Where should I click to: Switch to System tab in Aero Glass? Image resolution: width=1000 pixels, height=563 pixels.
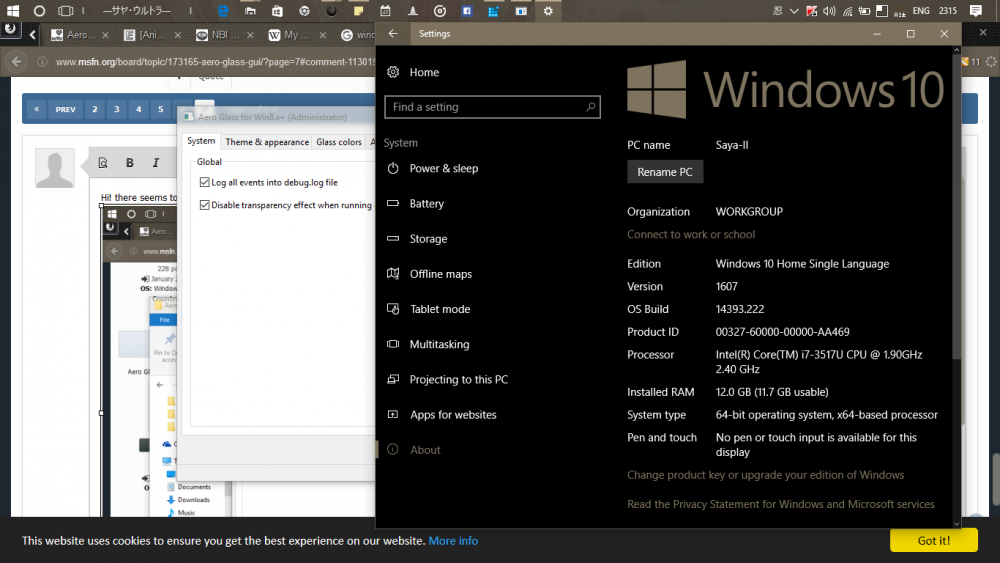(201, 141)
